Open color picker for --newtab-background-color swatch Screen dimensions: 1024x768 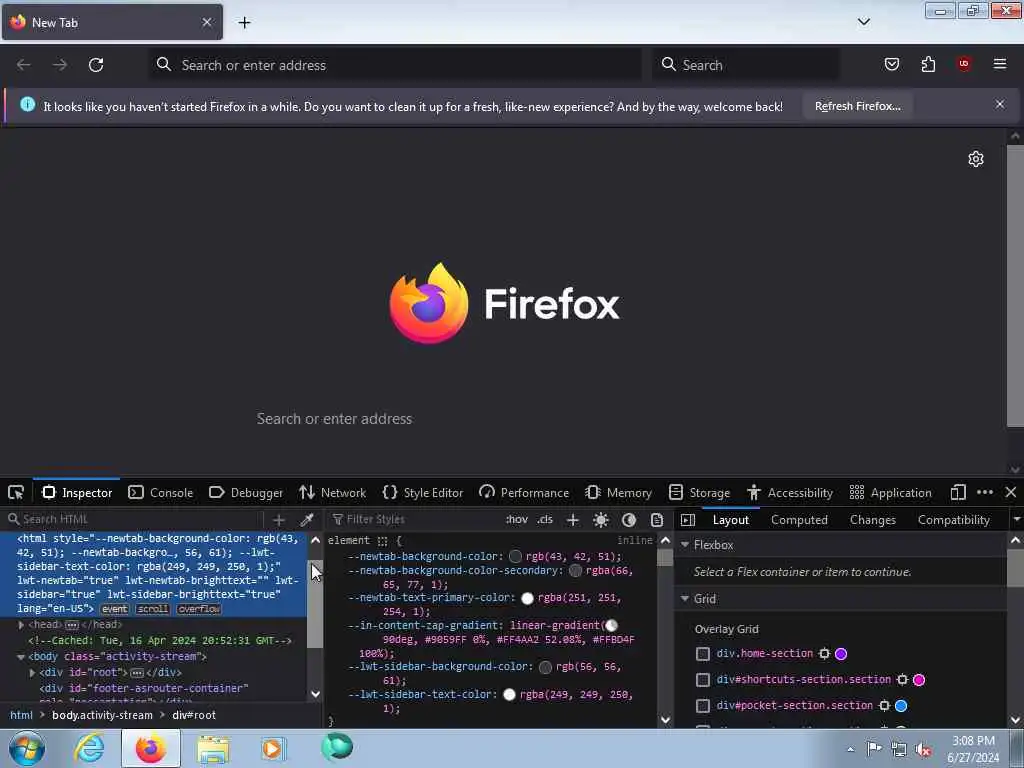pyautogui.click(x=515, y=556)
